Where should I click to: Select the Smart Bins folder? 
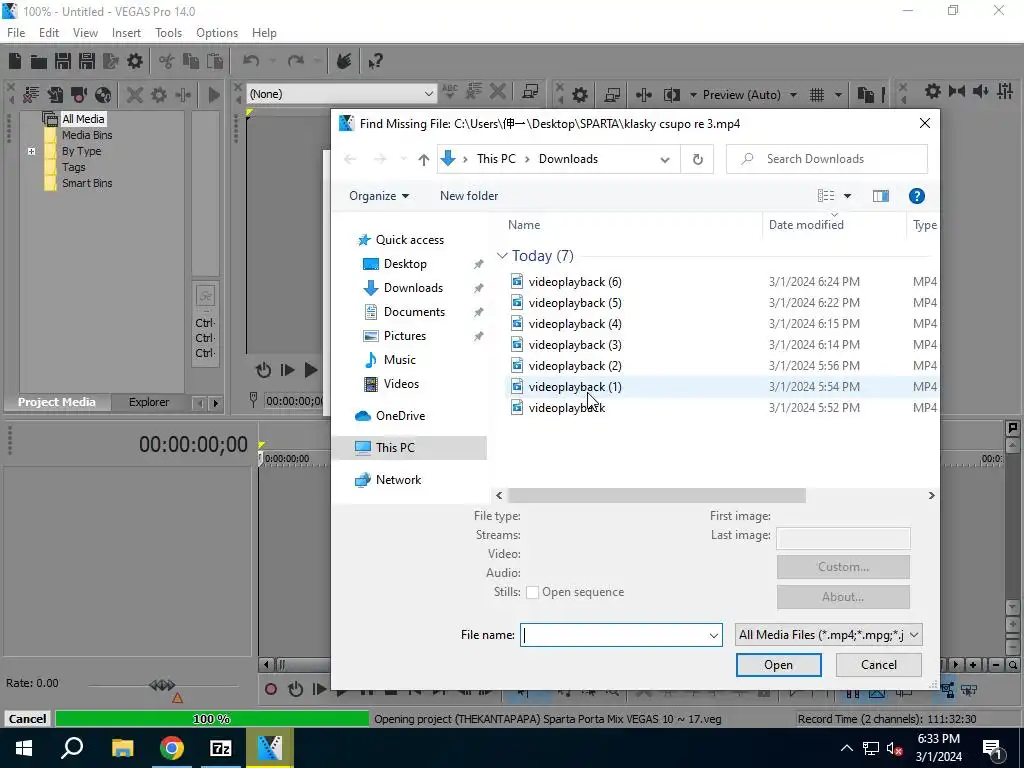click(x=87, y=184)
